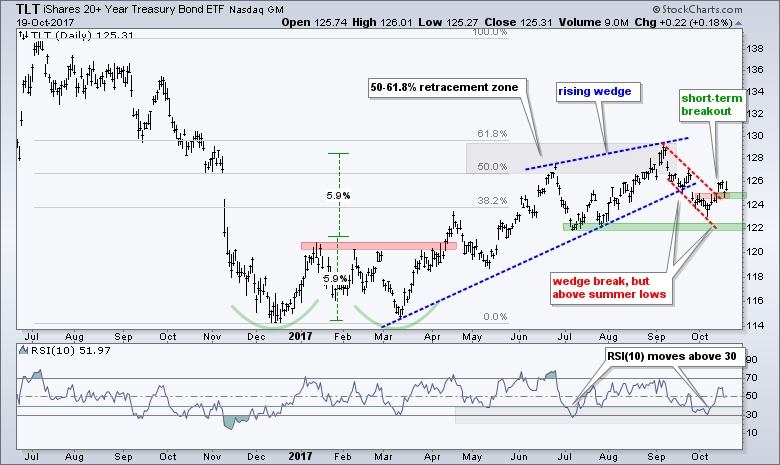Click the 114 price axis label
Screen dimensions: 780x465
tap(755, 325)
